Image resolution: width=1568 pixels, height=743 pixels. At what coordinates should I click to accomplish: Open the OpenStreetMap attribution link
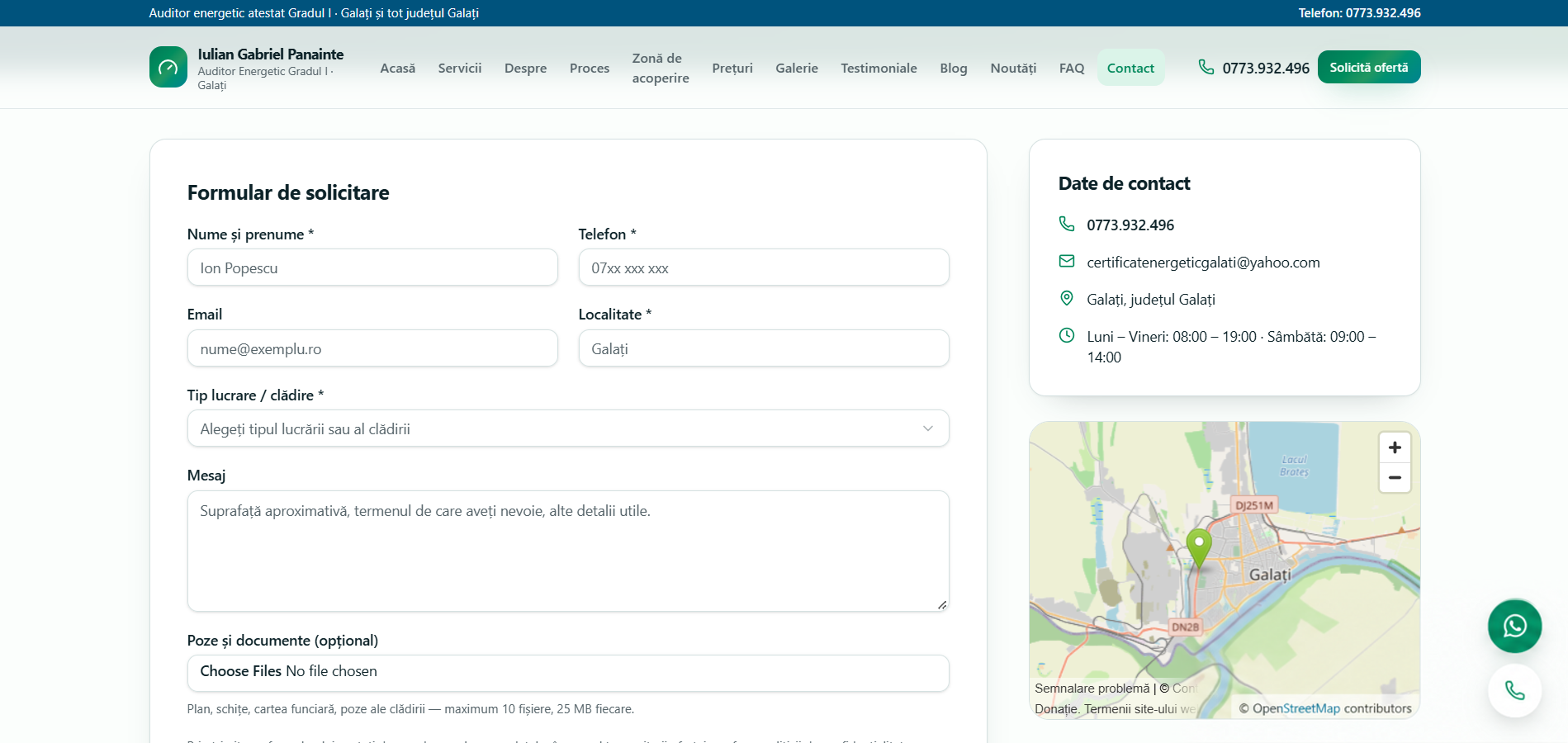1296,708
